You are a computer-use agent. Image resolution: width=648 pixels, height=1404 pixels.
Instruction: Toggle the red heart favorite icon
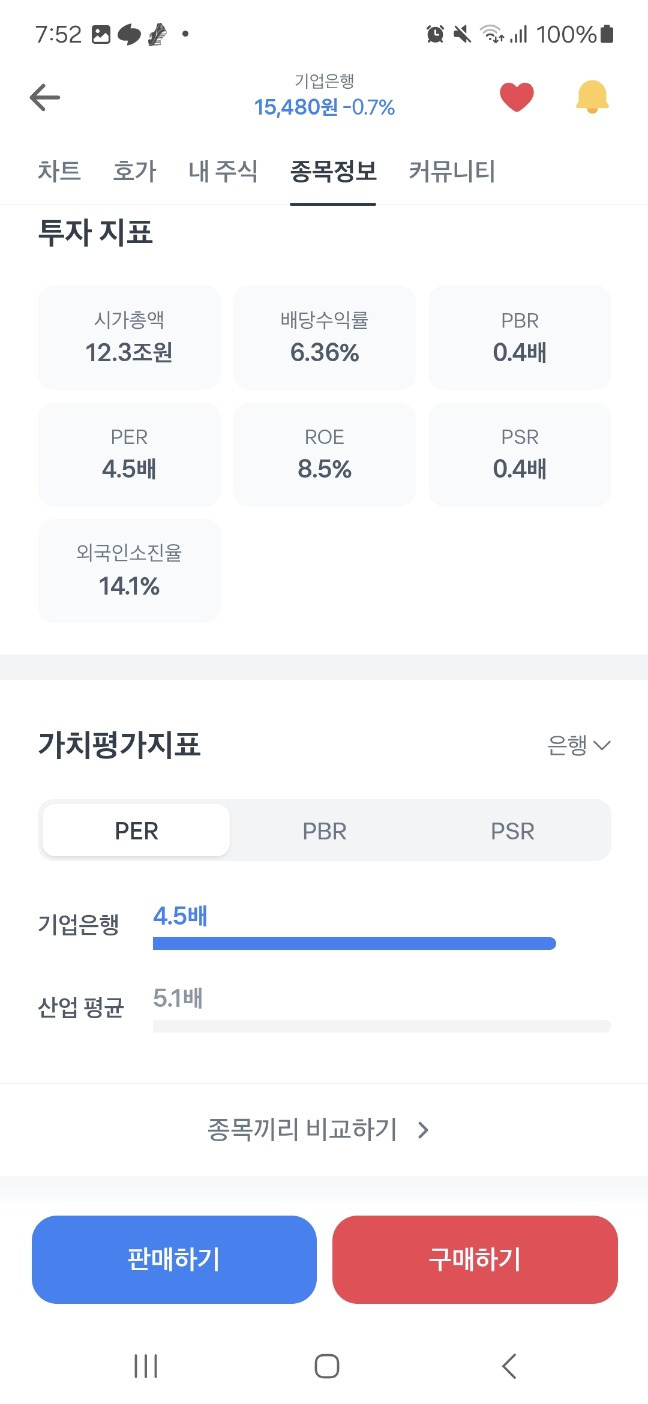click(516, 97)
